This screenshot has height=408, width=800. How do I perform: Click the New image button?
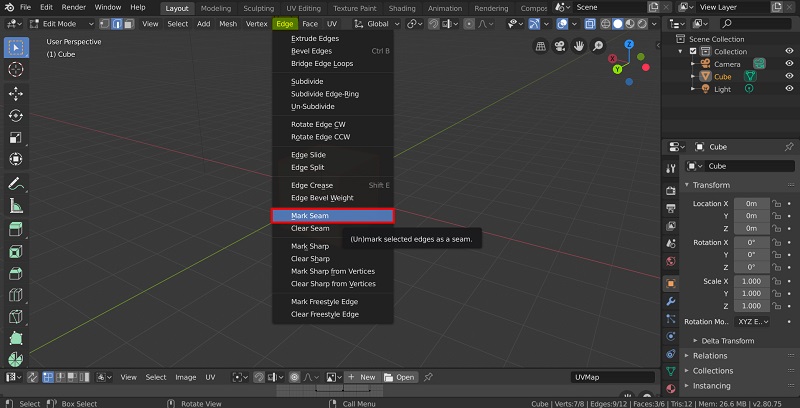pos(362,377)
